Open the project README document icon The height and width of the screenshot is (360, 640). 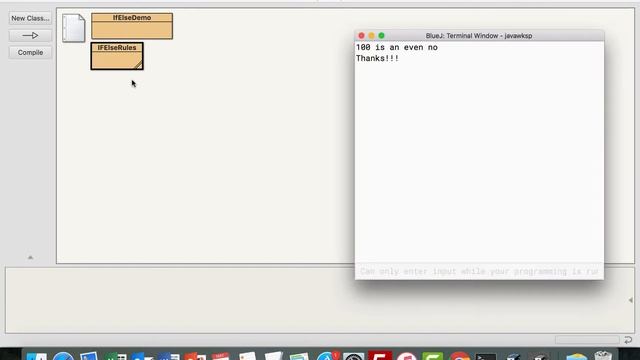point(74,28)
